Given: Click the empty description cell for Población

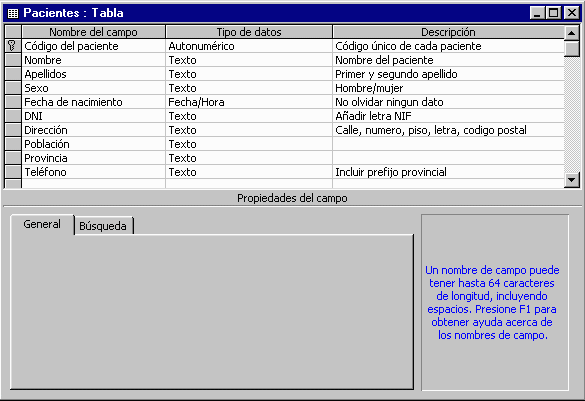Looking at the screenshot, I should point(448,144).
